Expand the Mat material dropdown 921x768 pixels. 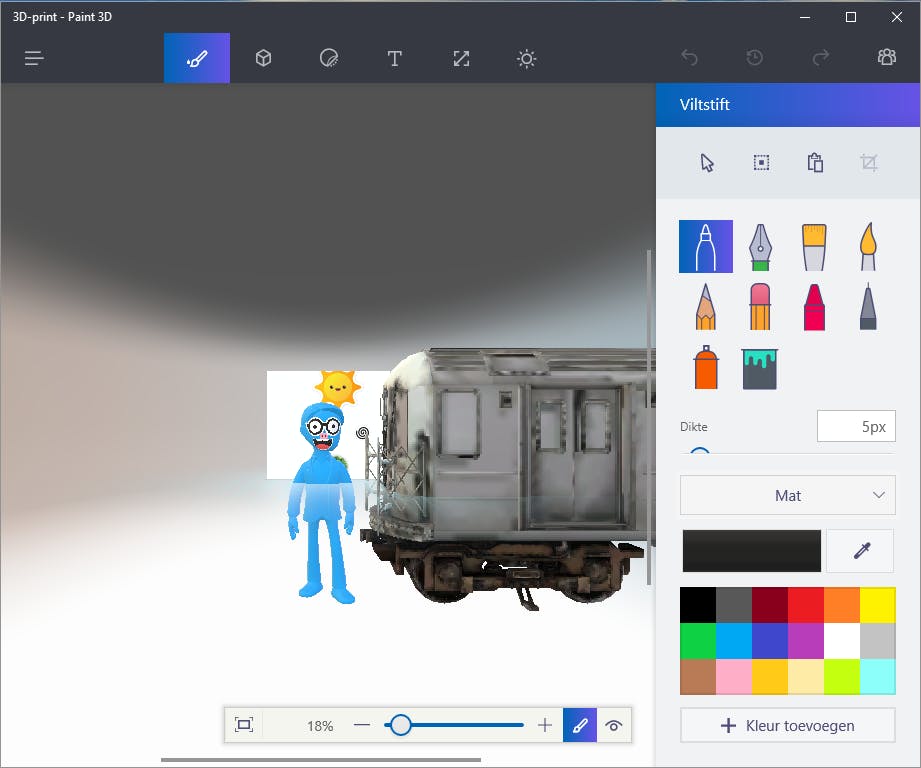click(787, 495)
